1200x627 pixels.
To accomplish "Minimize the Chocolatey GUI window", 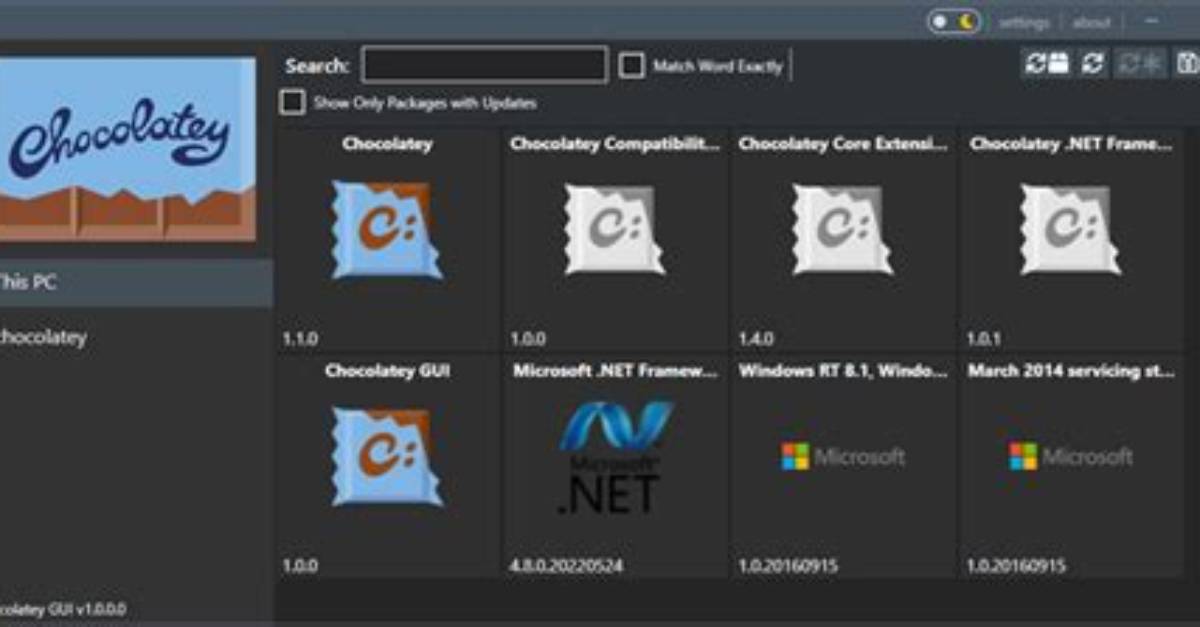I will 1151,21.
